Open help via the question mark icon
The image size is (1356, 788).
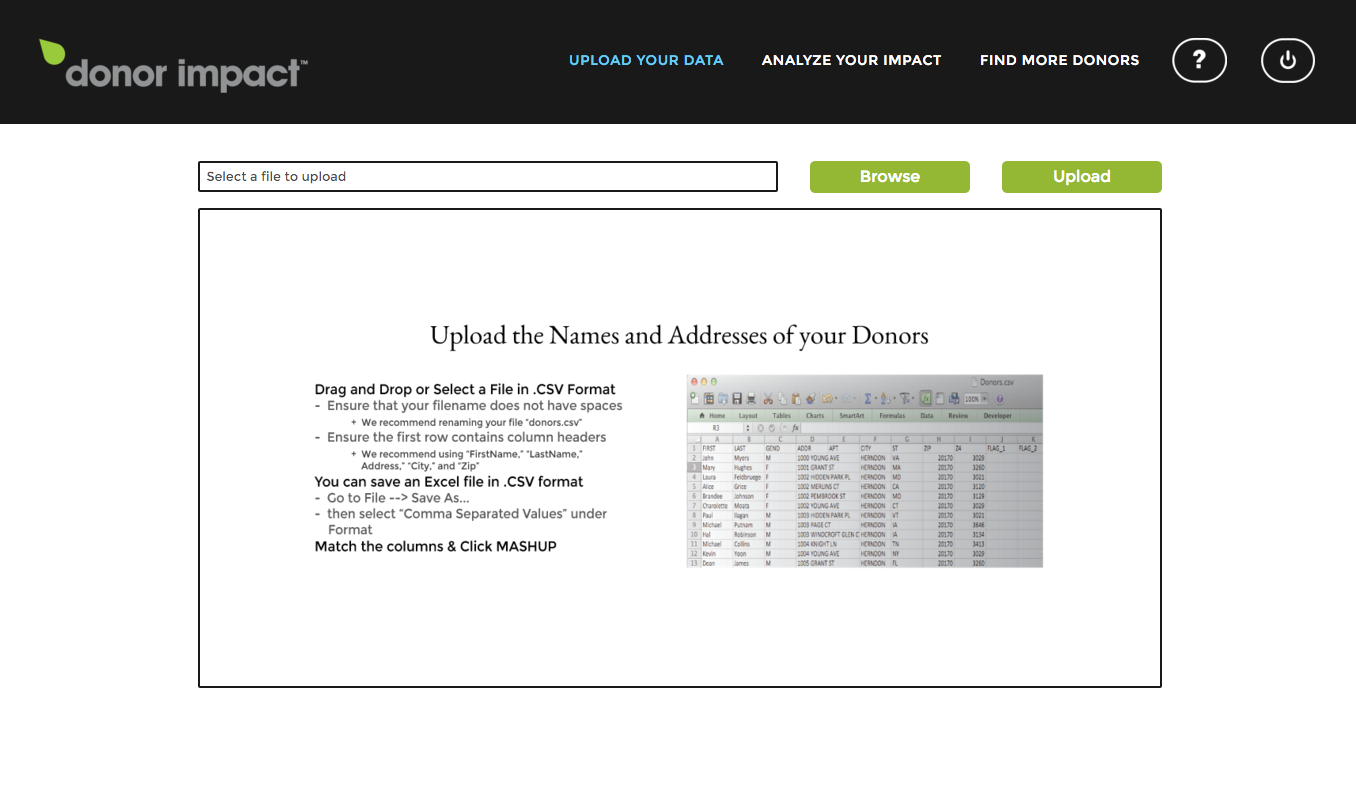tap(1198, 61)
